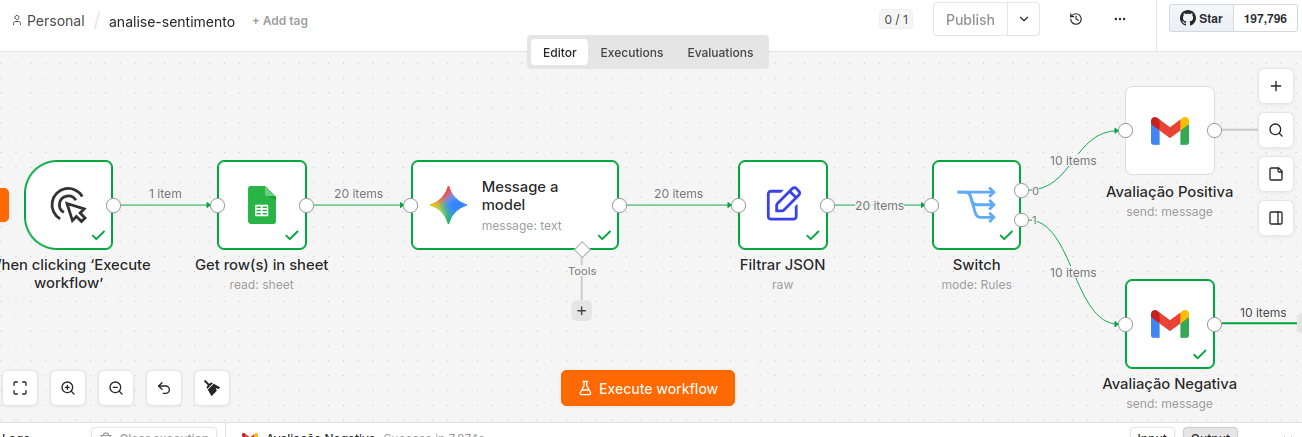The width and height of the screenshot is (1302, 437).
Task: Open the Google Sheets 'Get row(s) in sheet' node
Action: coord(262,205)
